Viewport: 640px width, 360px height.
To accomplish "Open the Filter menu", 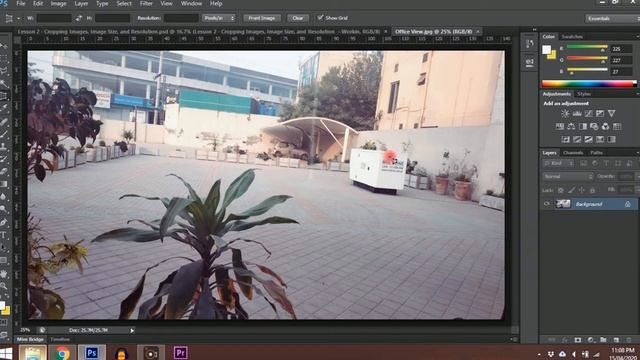I will click(146, 4).
